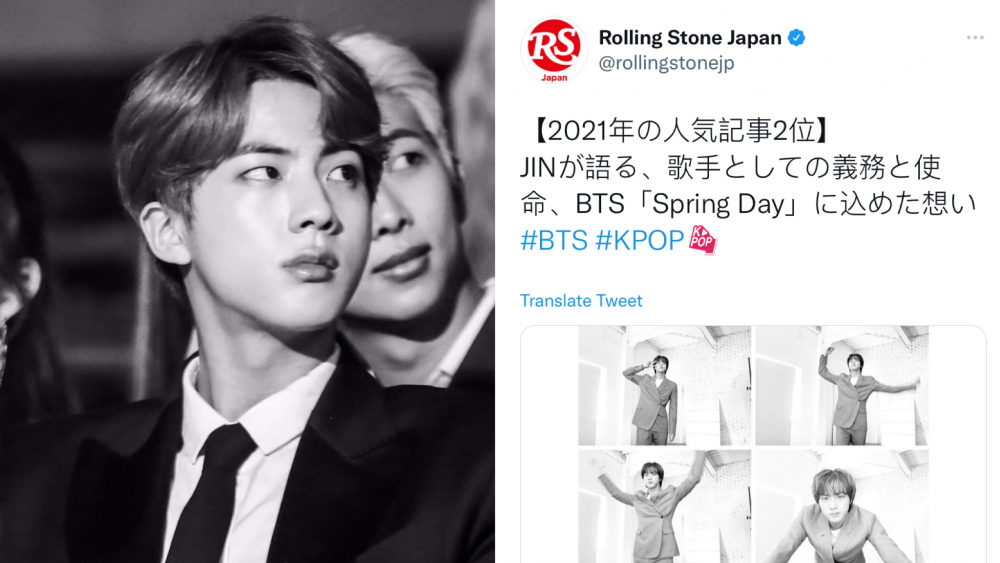Click the tweet text about JIN and Spring Day
This screenshot has height=563, width=1000.
coord(747,186)
